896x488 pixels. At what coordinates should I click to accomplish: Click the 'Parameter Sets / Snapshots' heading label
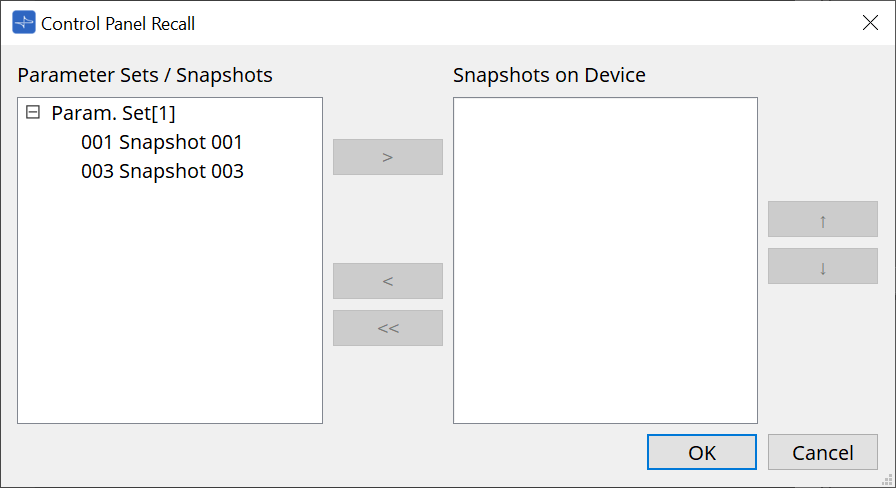click(x=145, y=75)
